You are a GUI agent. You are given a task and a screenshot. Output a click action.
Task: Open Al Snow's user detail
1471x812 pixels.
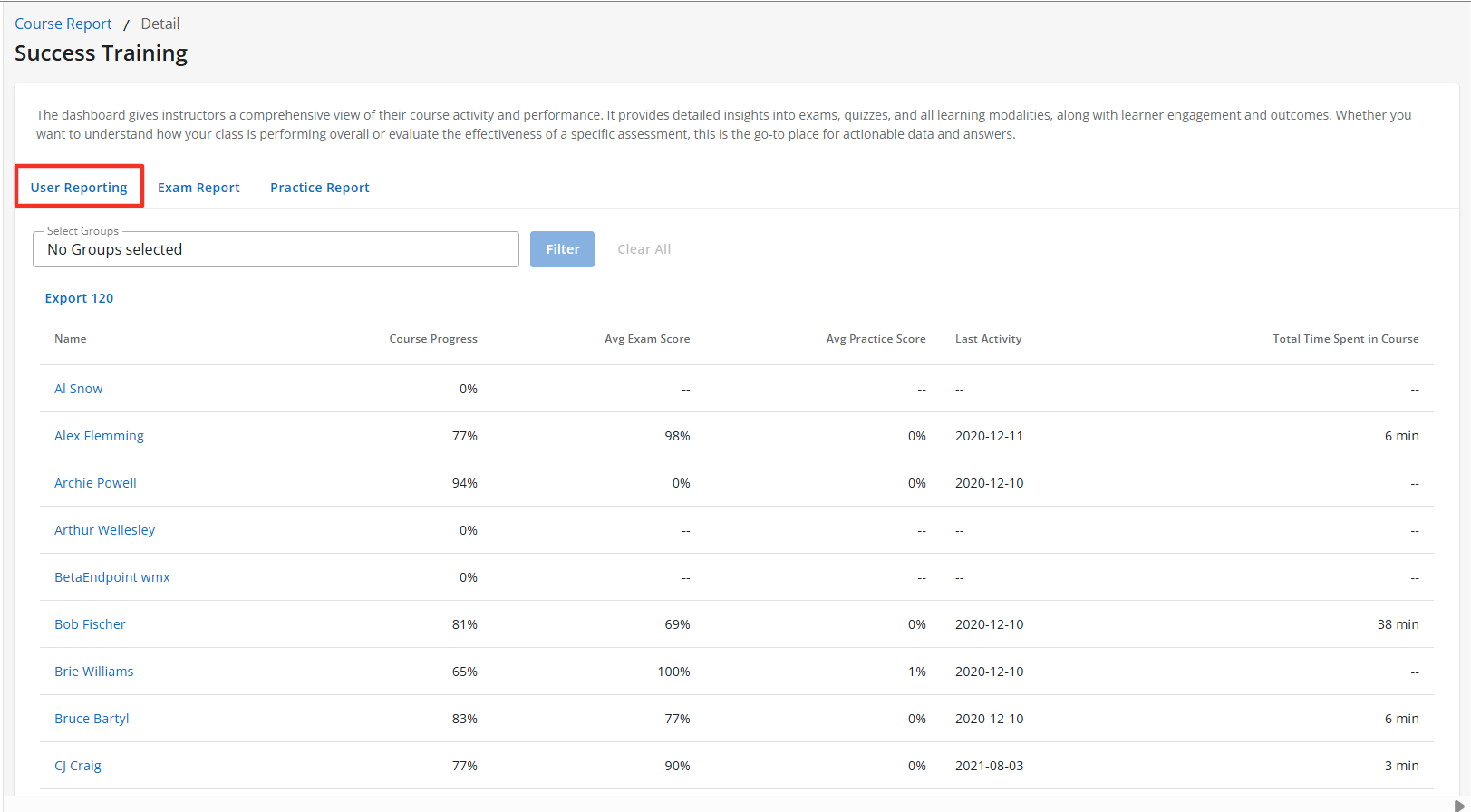[79, 389]
